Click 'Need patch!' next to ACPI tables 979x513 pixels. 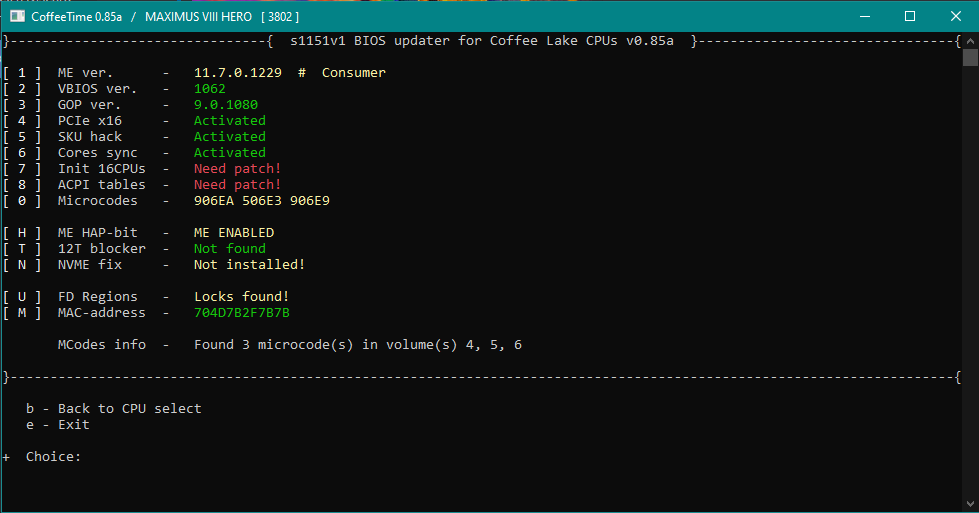[x=237, y=185]
